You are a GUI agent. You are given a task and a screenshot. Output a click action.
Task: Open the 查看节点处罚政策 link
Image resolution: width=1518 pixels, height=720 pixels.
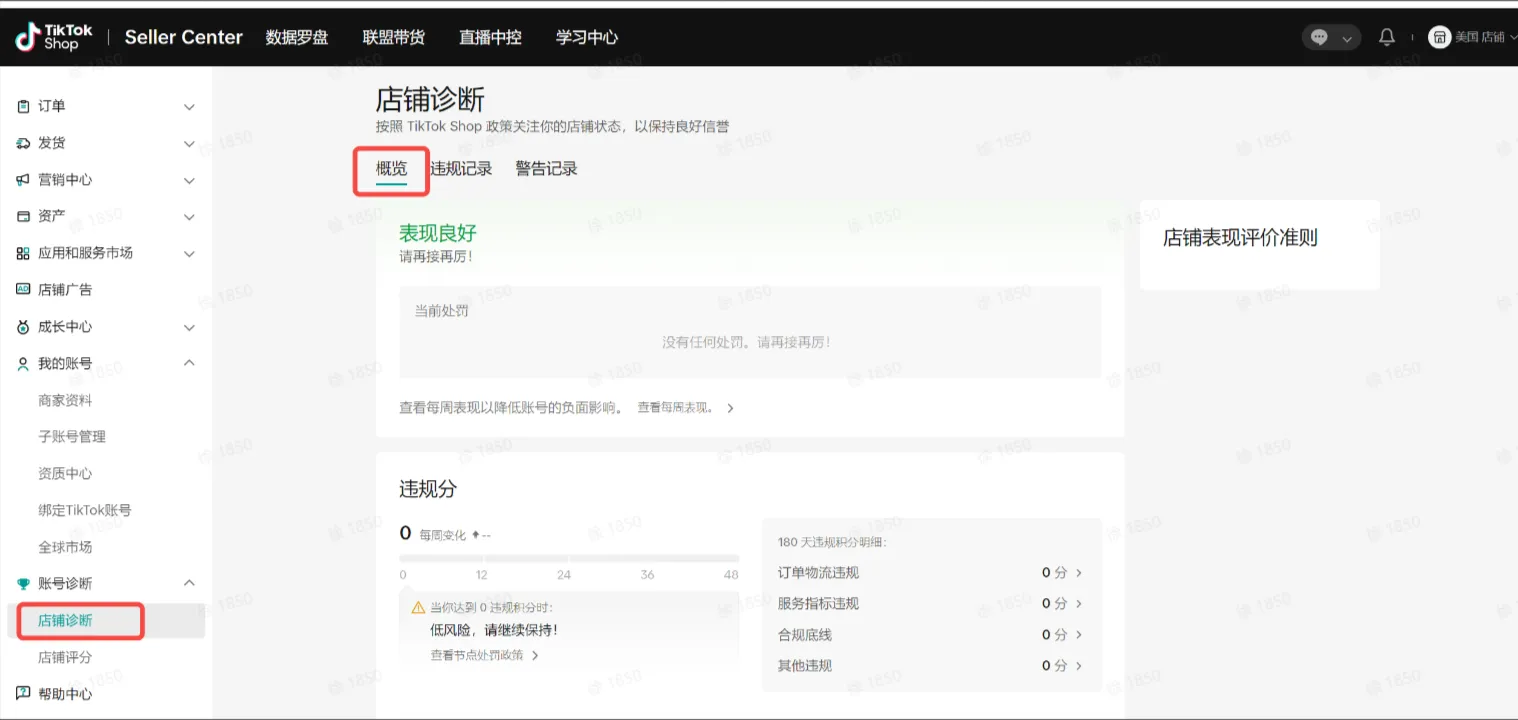[485, 655]
